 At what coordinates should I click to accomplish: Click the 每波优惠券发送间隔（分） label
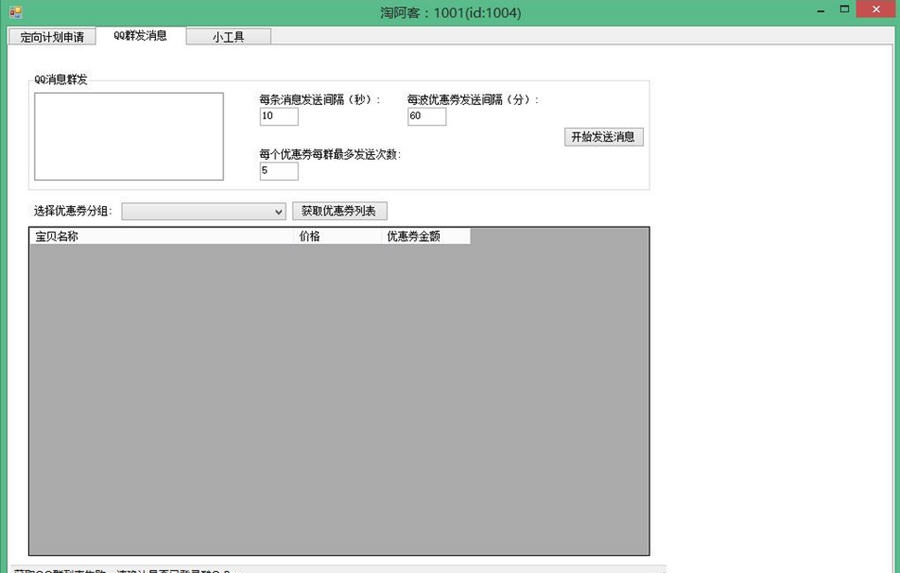tap(473, 99)
